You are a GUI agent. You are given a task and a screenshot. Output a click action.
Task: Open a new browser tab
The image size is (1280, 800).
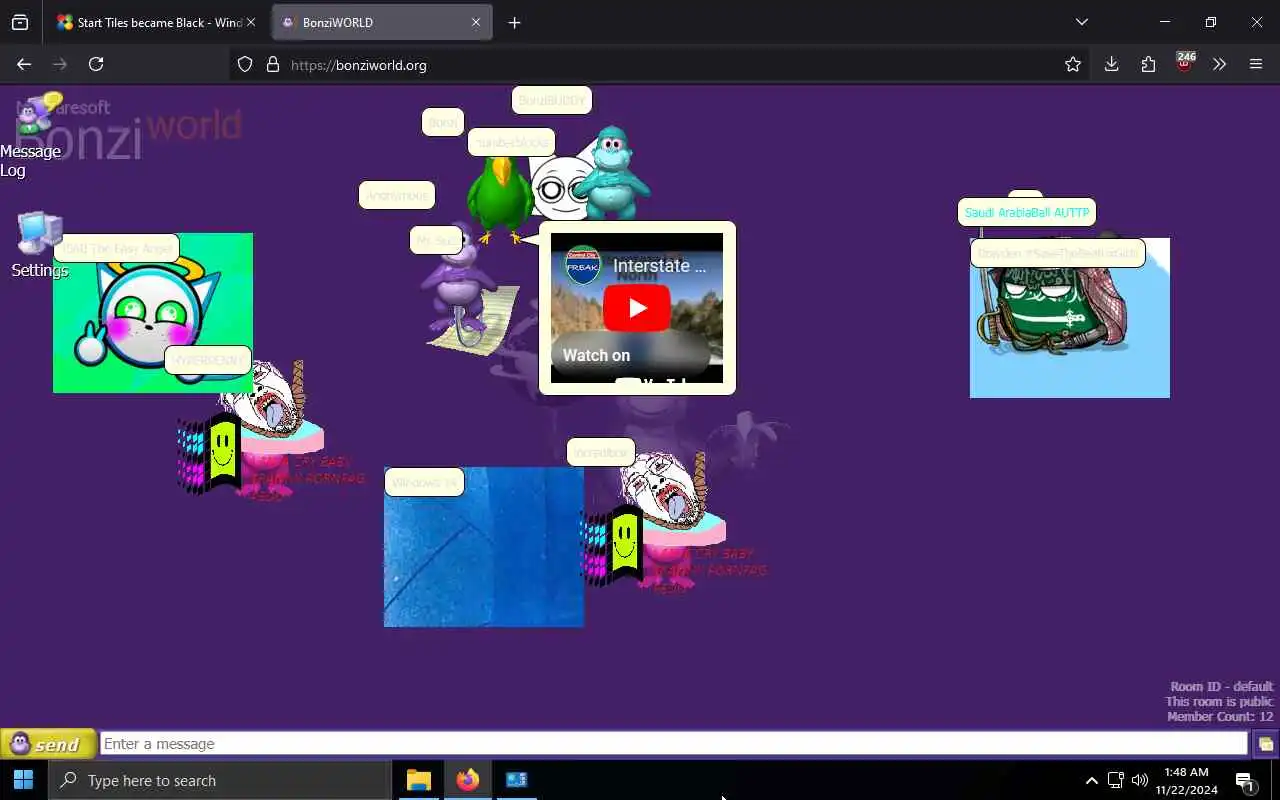pos(514,22)
